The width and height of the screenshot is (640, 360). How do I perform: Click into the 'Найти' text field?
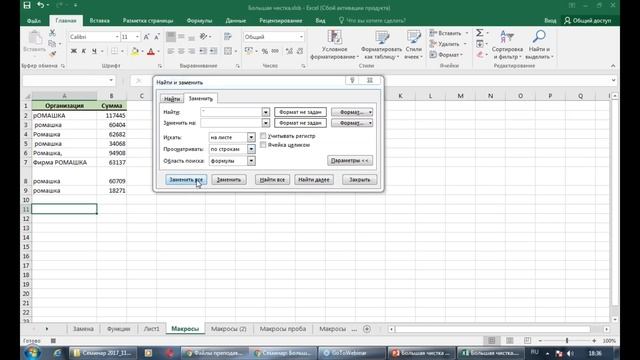pos(231,112)
